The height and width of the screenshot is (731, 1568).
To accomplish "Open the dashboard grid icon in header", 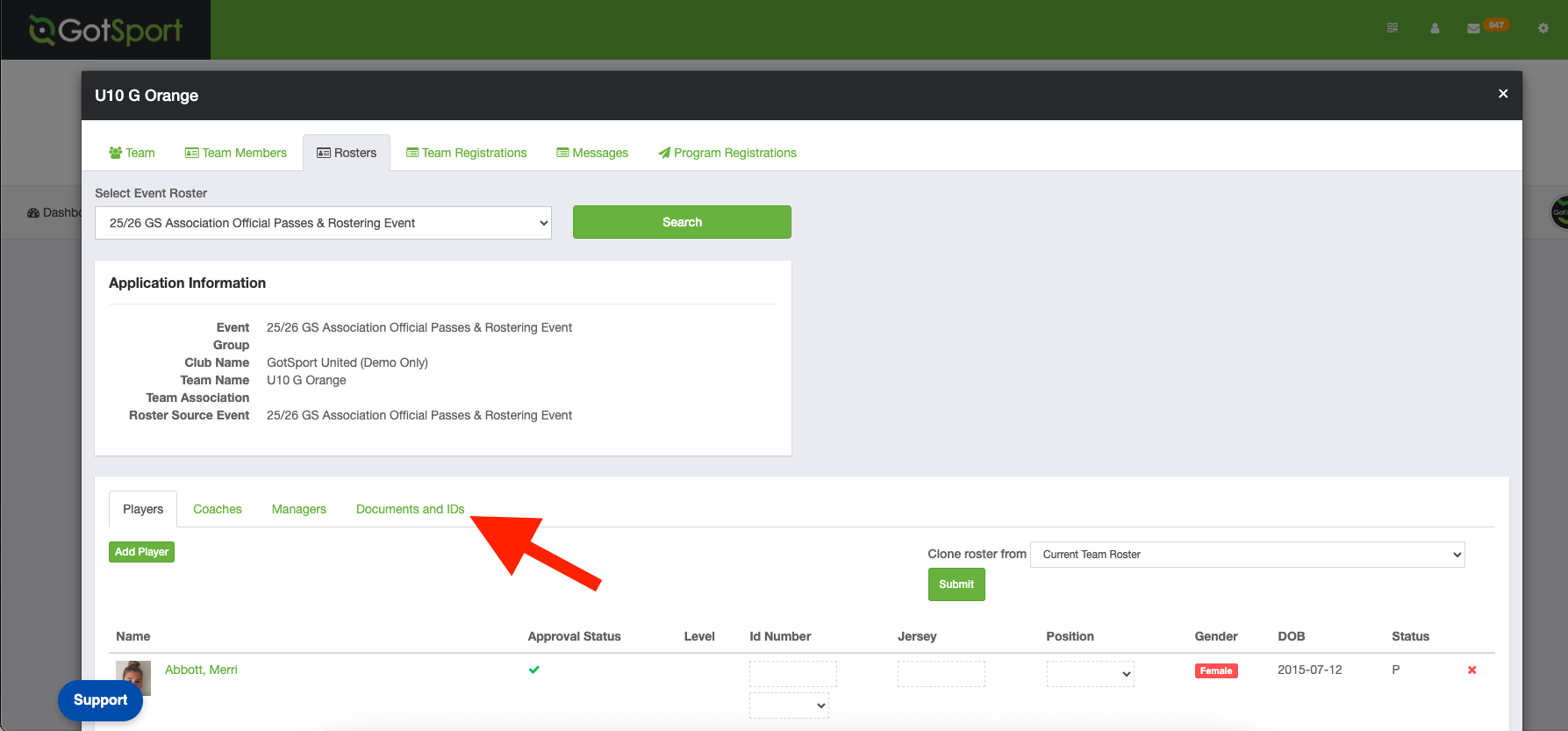I will (1393, 28).
